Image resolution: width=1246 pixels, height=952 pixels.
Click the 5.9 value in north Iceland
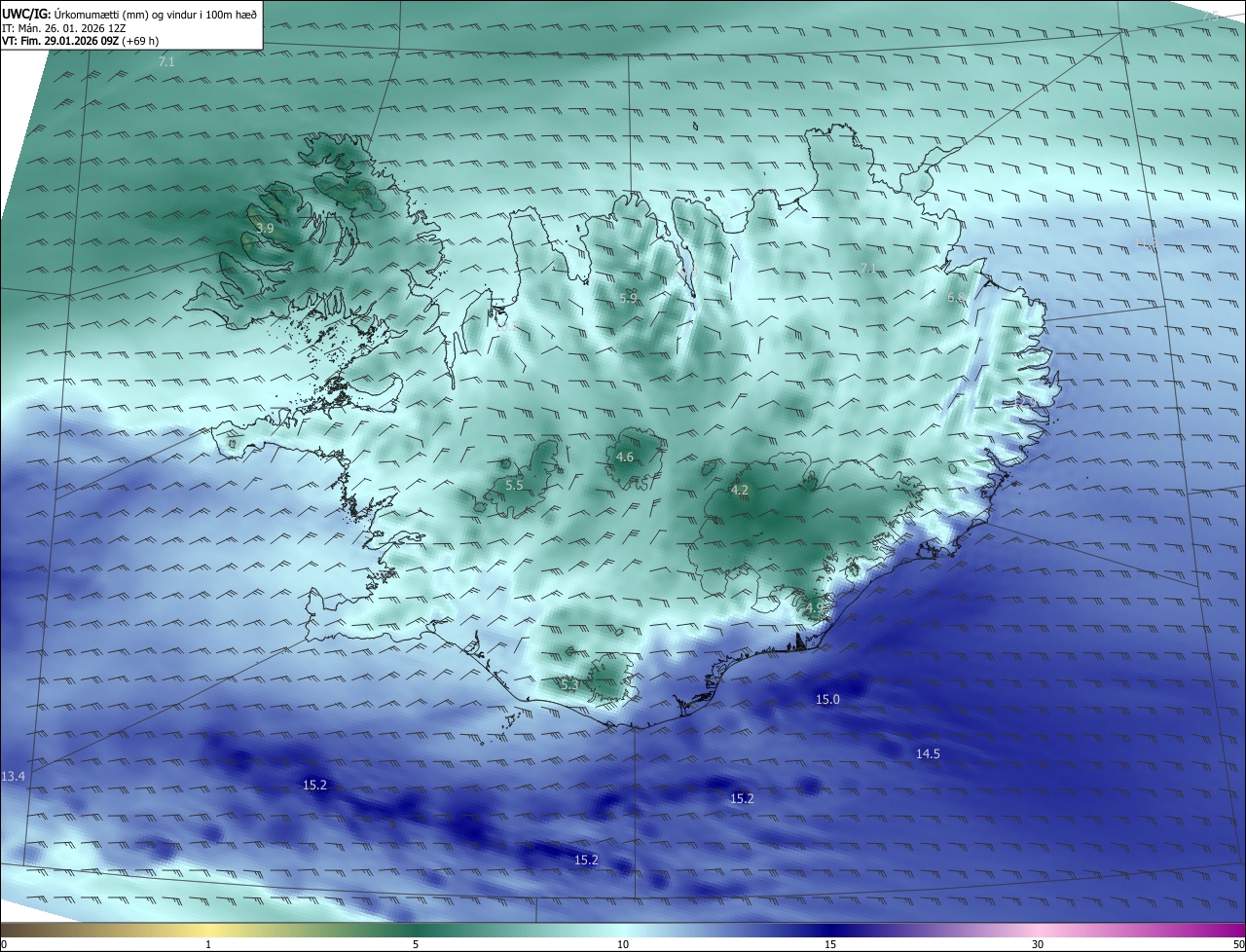point(628,299)
